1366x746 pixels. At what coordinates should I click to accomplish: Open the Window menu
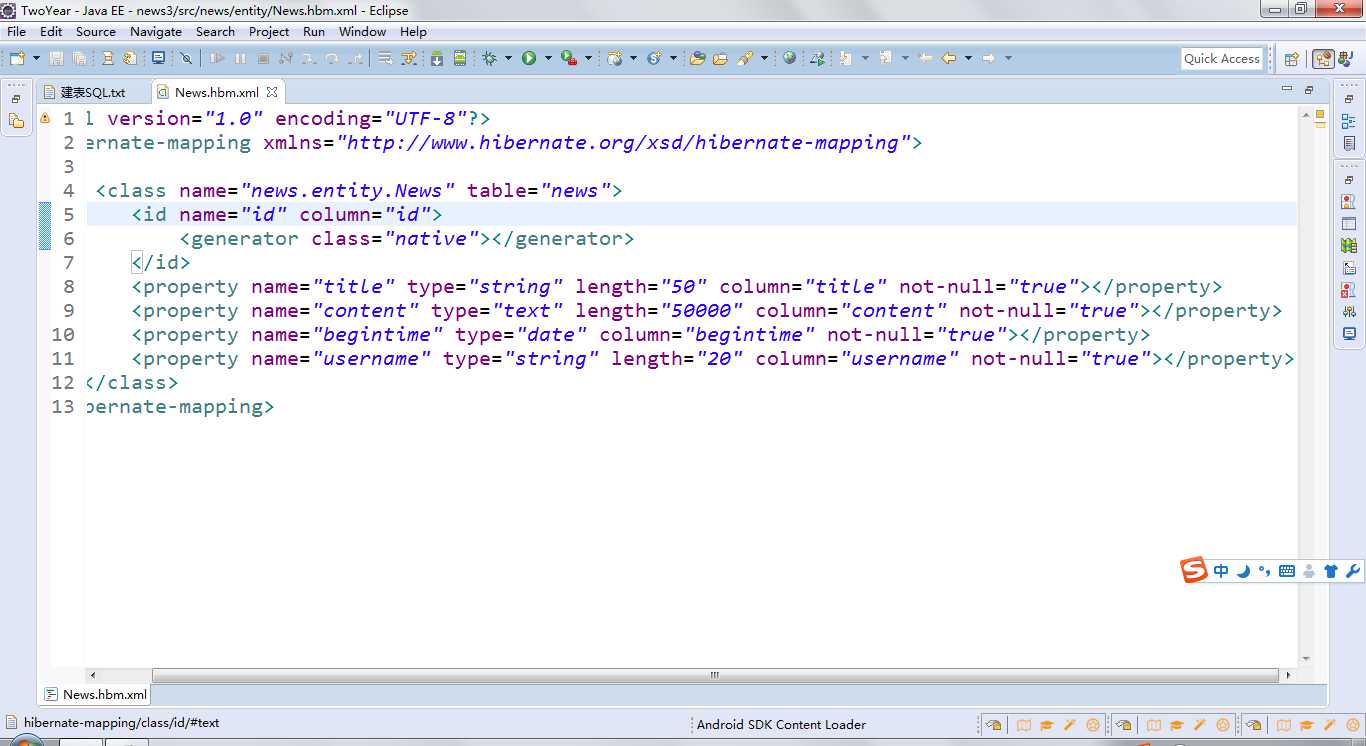pos(362,31)
